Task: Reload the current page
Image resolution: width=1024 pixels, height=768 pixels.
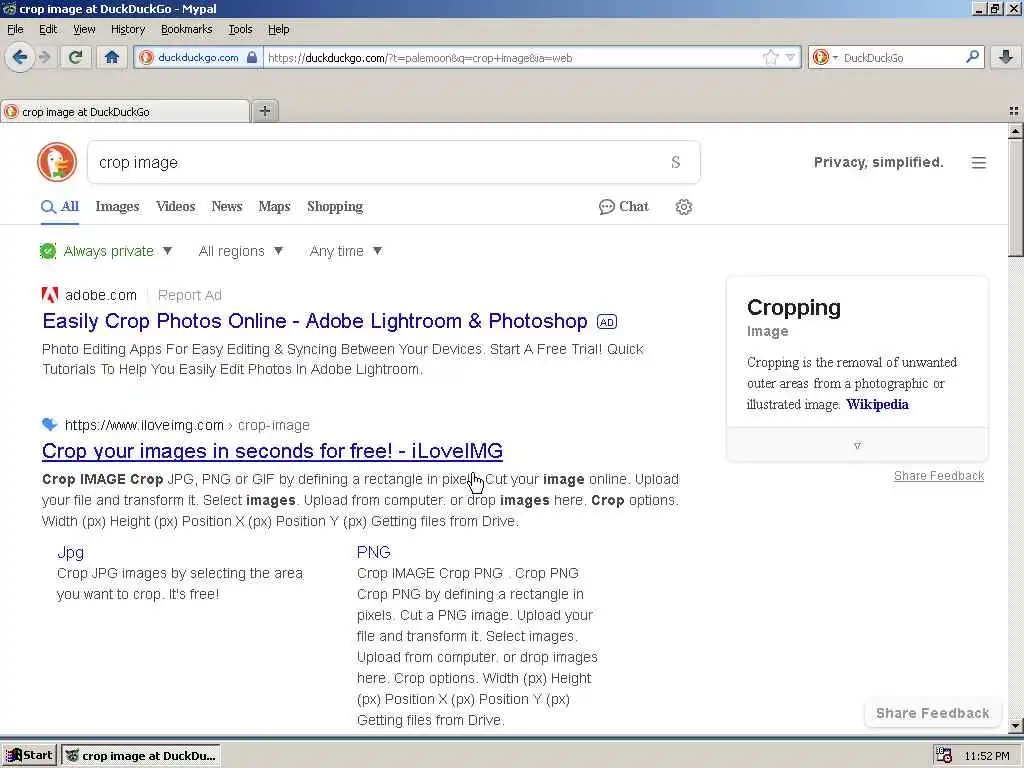Action: pyautogui.click(x=75, y=57)
